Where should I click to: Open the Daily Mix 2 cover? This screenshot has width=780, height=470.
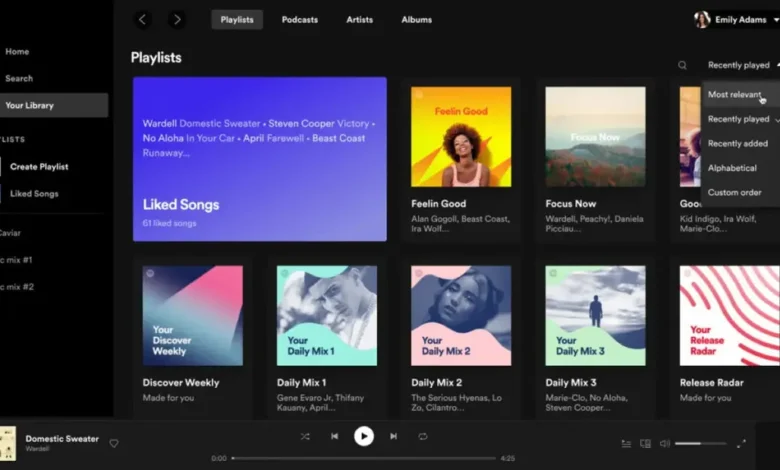[x=461, y=315]
